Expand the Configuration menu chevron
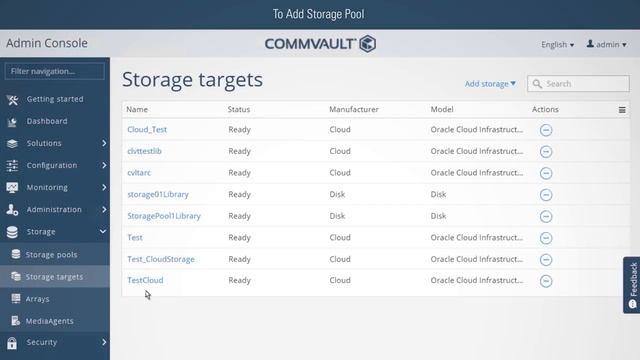640x360 pixels. [x=104, y=165]
